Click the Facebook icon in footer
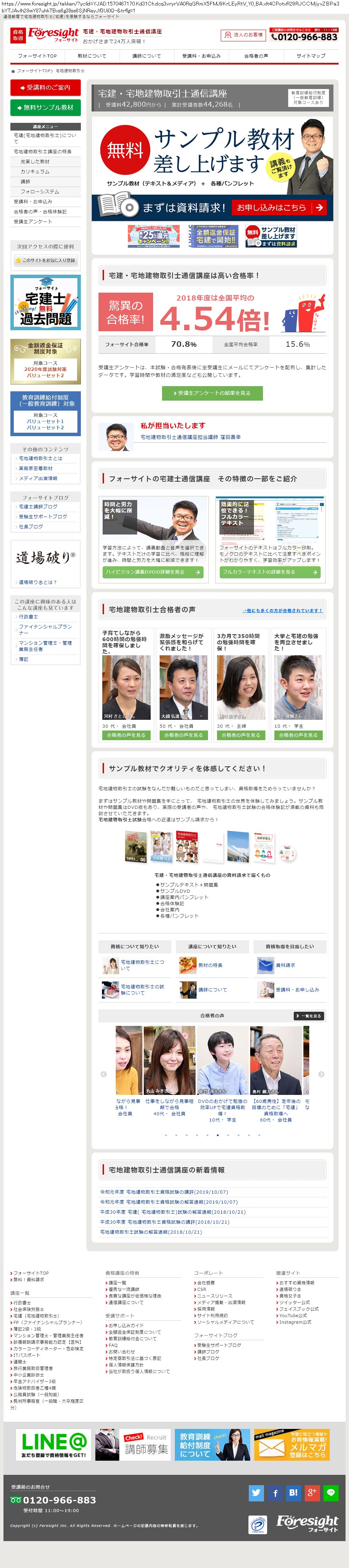Screen dimensions: 349x1568 pyautogui.click(x=275, y=1492)
